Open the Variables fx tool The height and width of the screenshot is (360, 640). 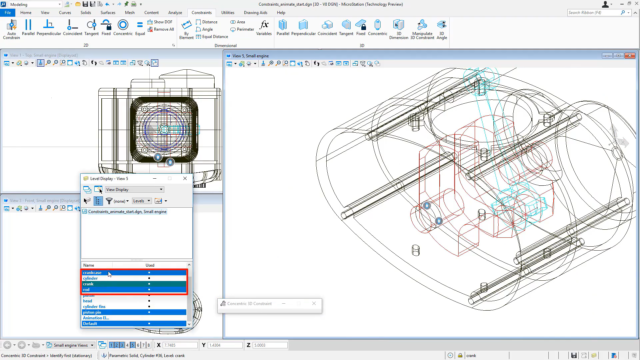click(264, 28)
